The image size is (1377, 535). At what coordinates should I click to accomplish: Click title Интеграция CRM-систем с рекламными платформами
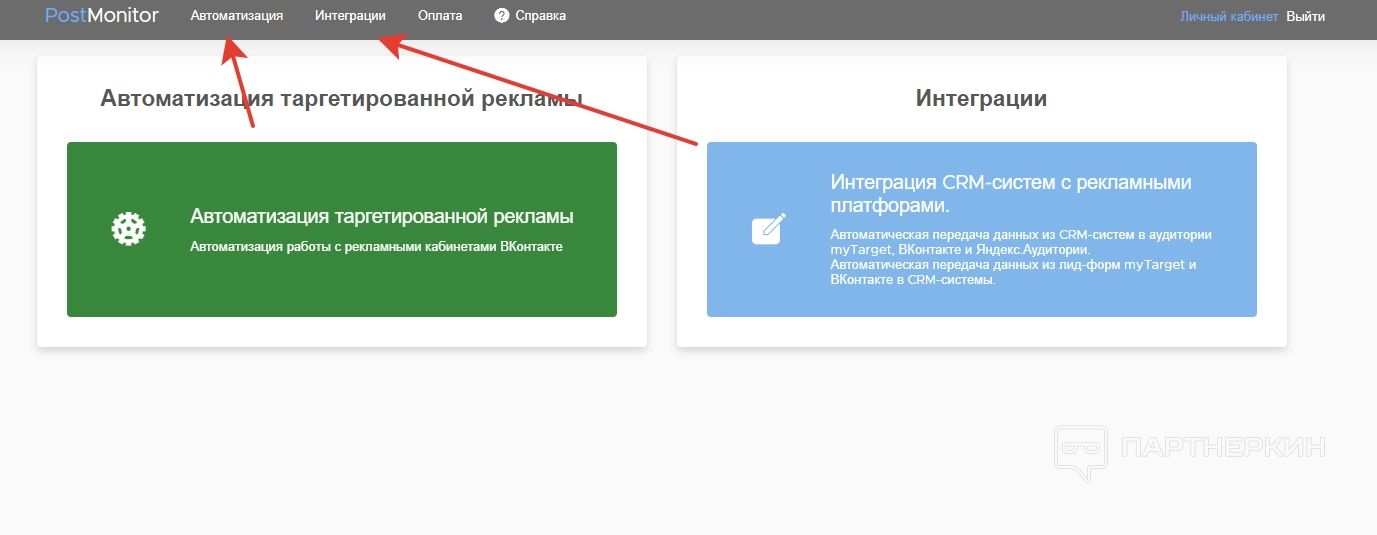pos(1011,194)
